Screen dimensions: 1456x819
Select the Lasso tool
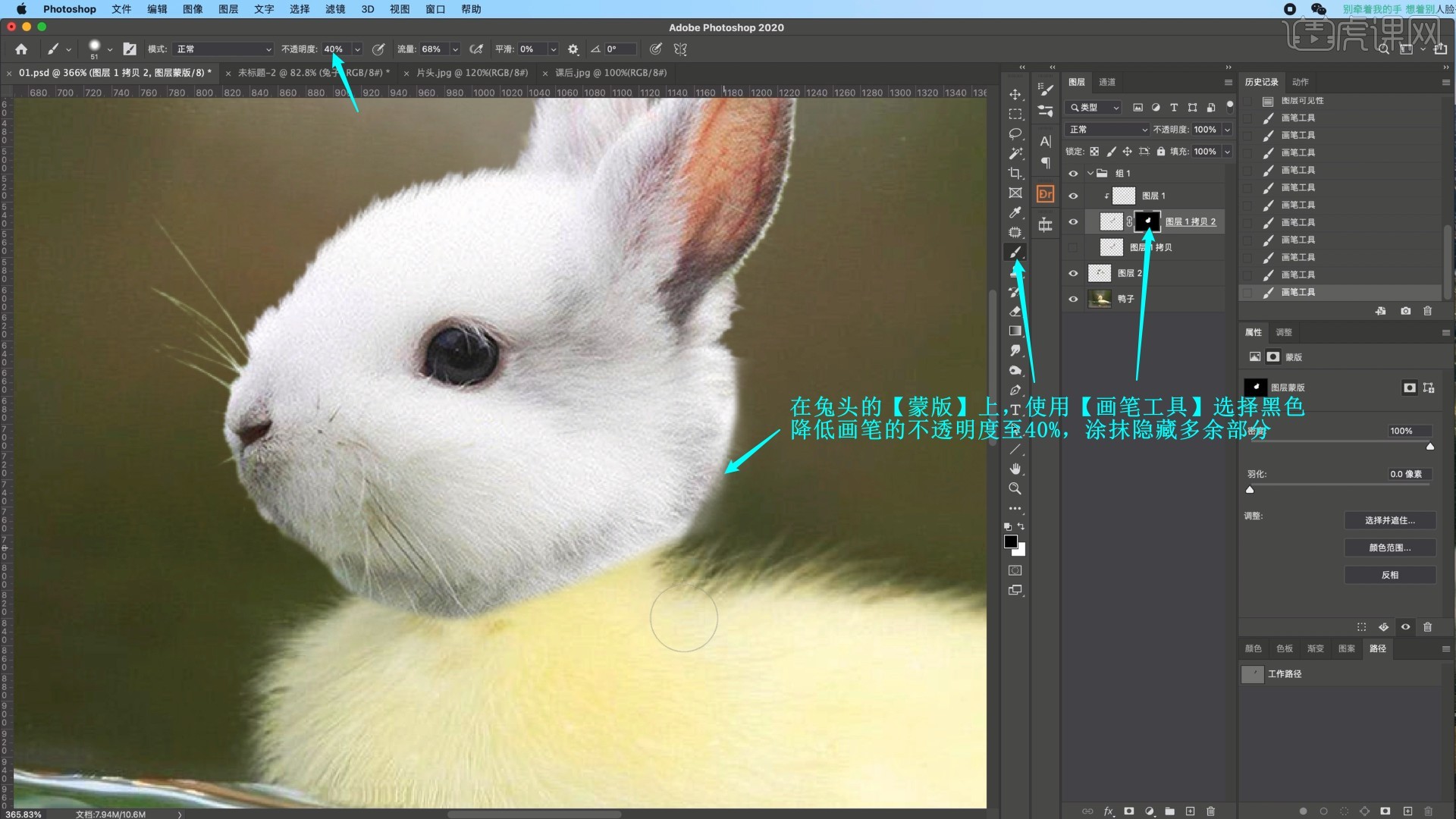1015,133
